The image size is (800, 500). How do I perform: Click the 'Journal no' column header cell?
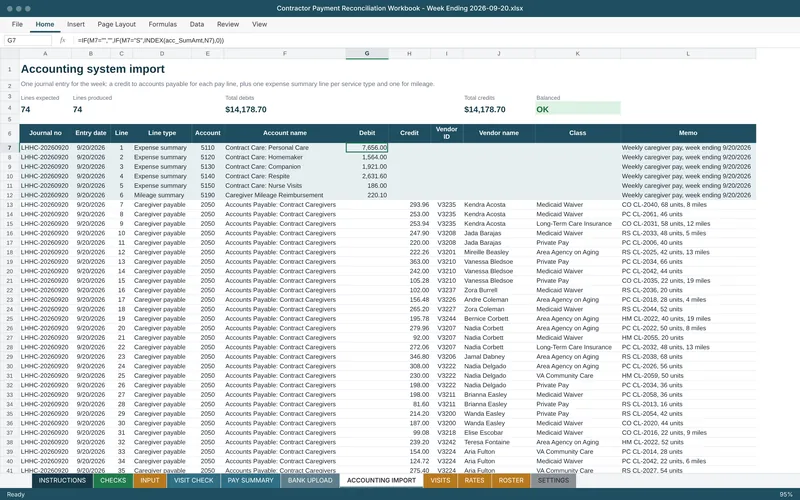[45, 133]
